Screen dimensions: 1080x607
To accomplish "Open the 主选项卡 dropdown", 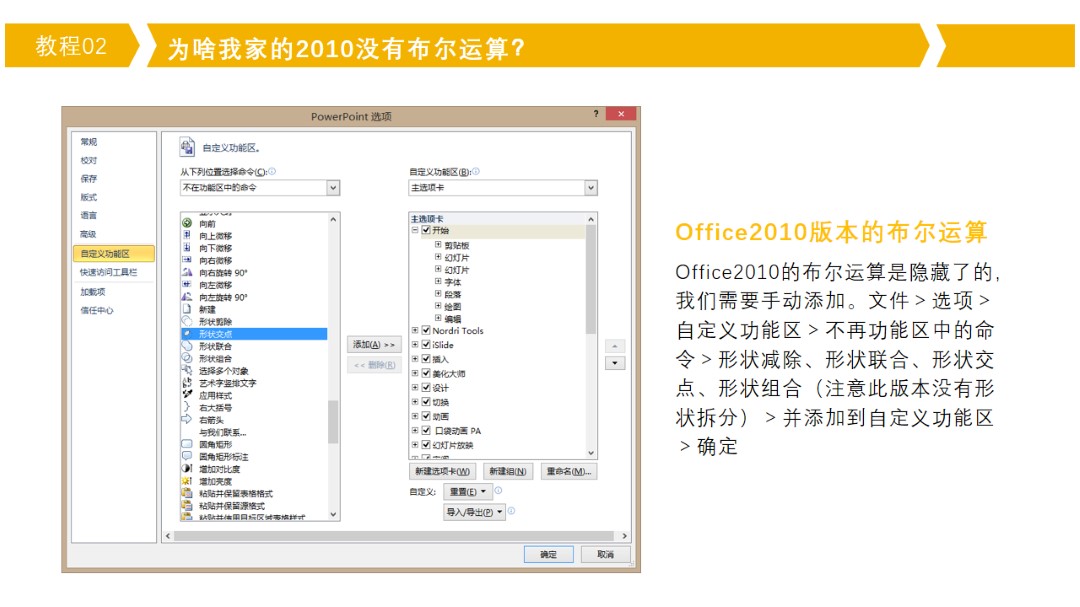I will [x=590, y=188].
